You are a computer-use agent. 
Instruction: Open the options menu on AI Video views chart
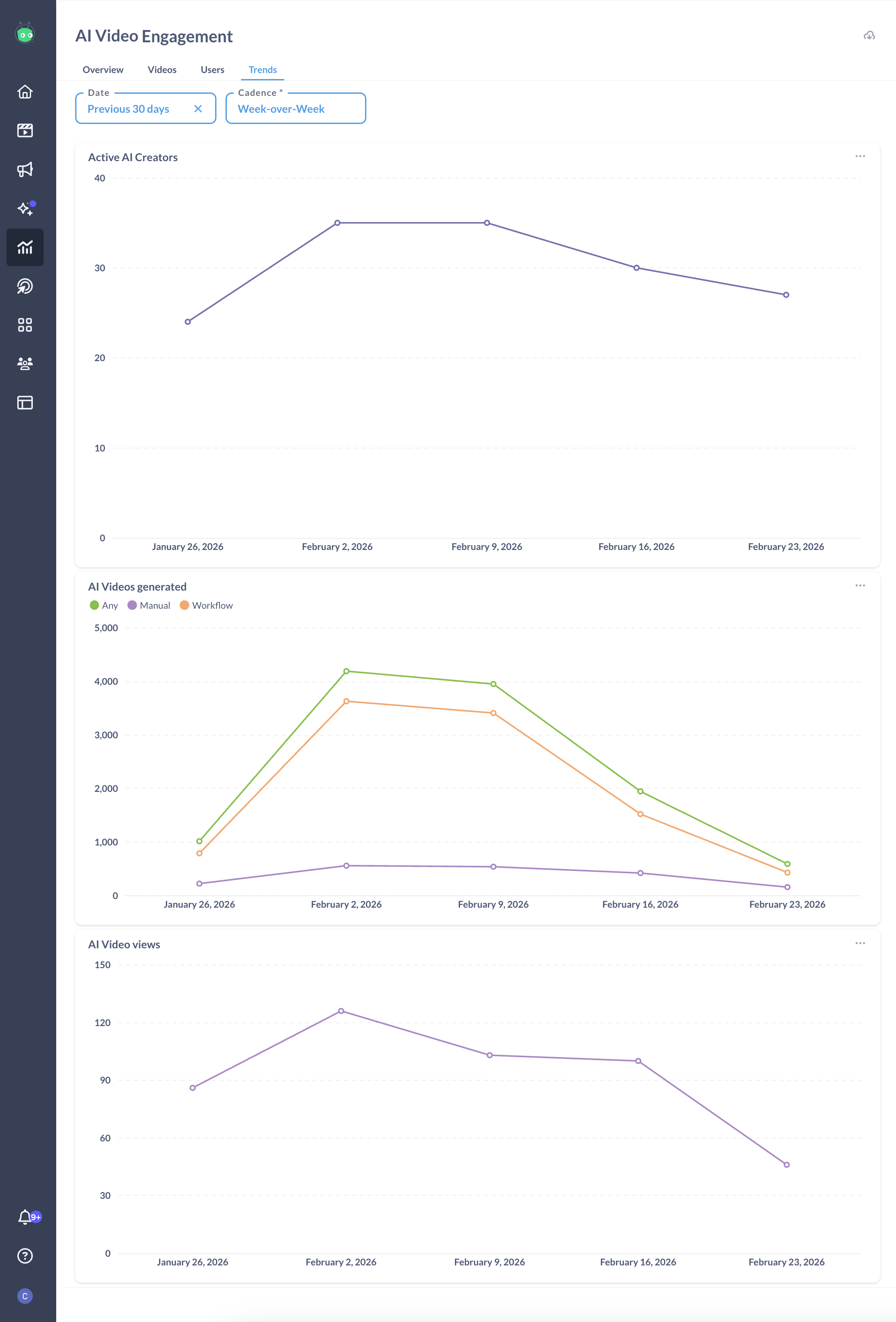click(x=860, y=943)
